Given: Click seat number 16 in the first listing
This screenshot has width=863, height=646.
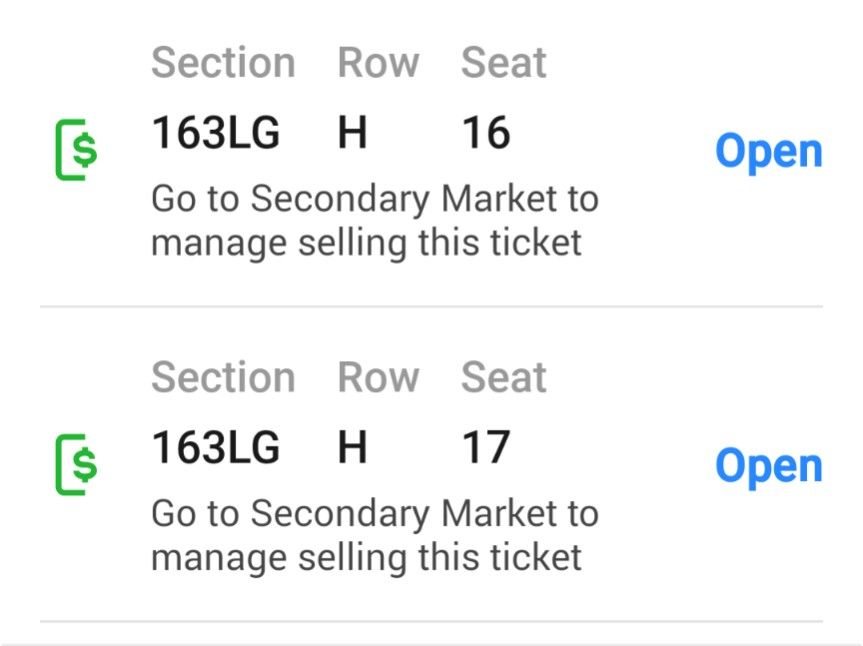Looking at the screenshot, I should tap(488, 132).
